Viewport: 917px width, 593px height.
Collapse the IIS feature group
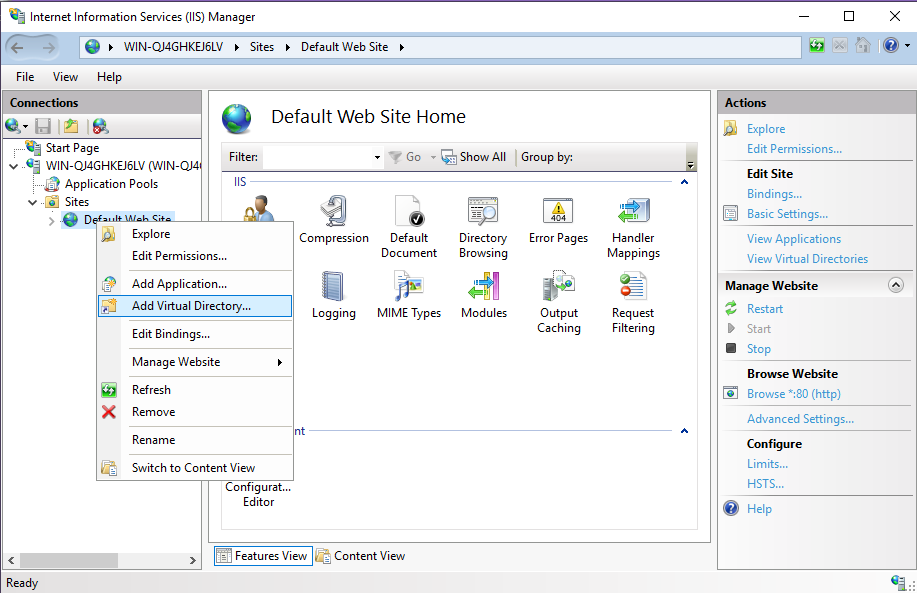click(684, 182)
